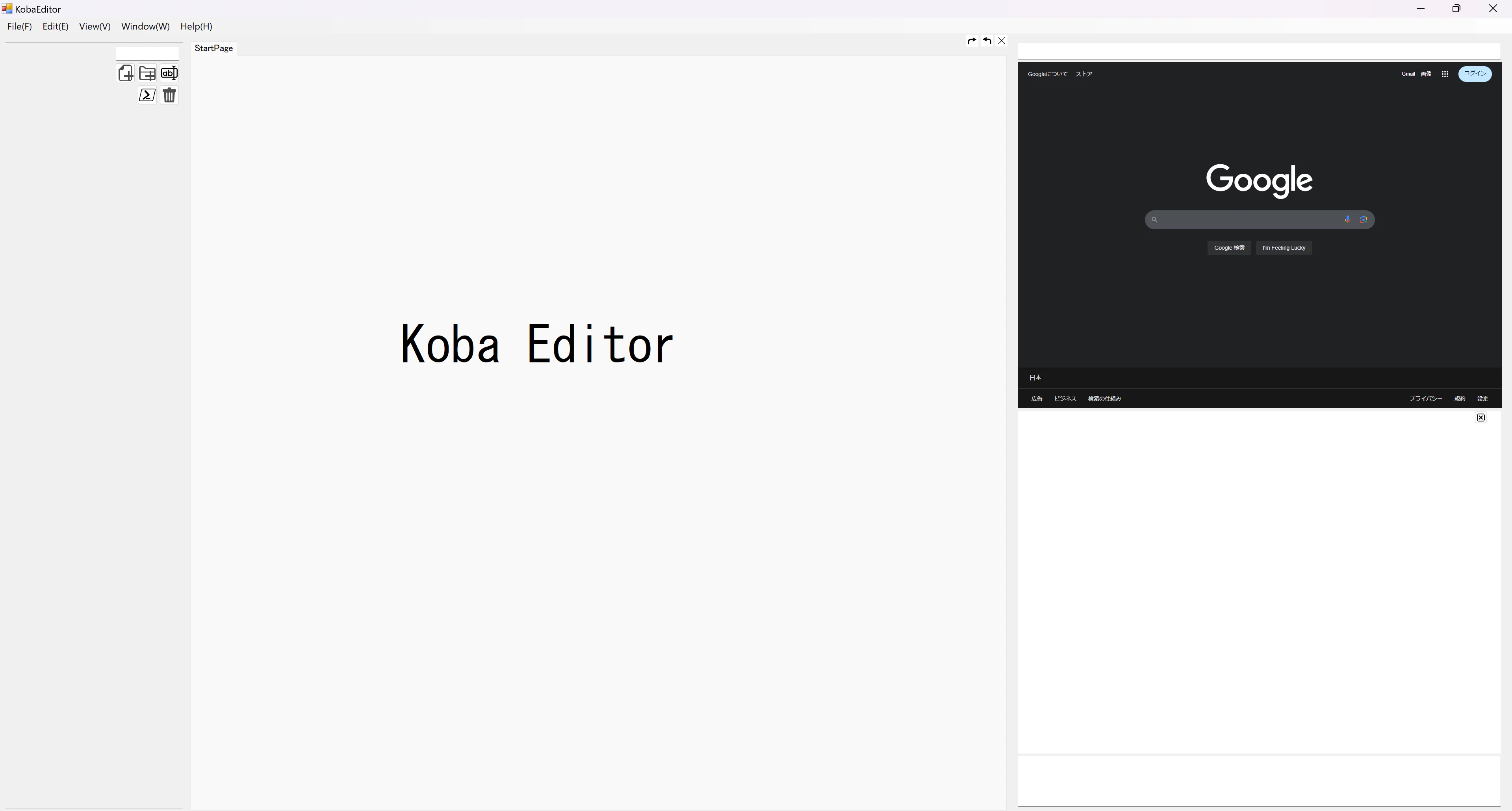Close the StartPage tab with X

pyautogui.click(x=1002, y=41)
